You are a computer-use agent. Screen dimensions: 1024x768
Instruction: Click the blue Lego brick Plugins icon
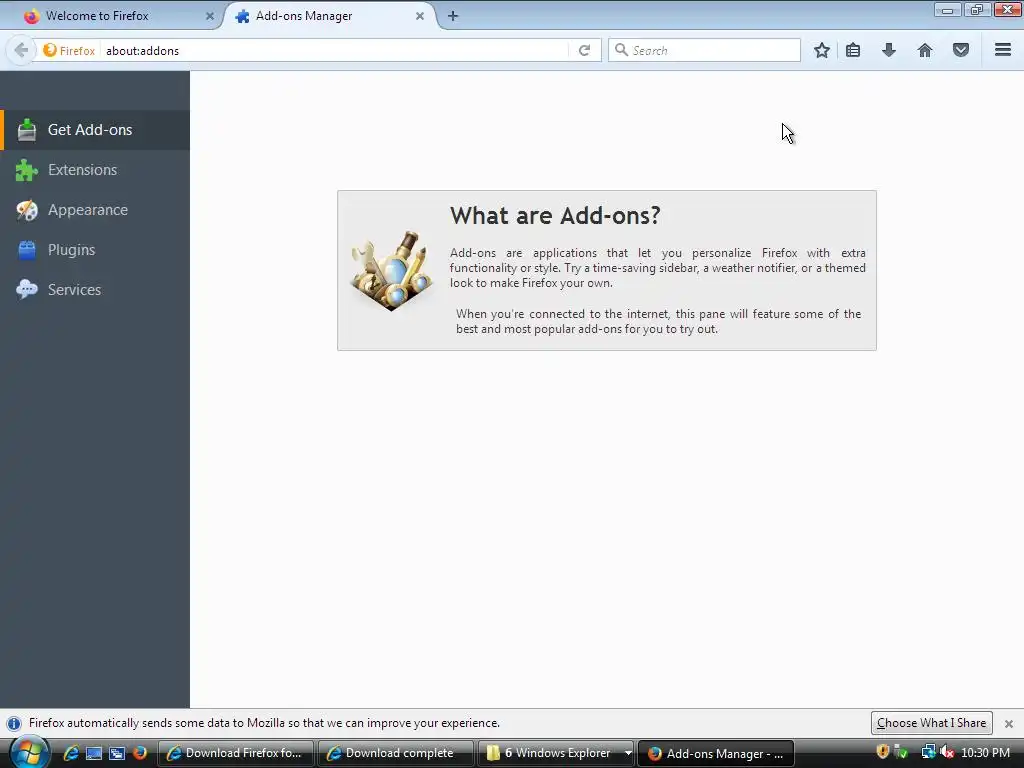tap(27, 249)
